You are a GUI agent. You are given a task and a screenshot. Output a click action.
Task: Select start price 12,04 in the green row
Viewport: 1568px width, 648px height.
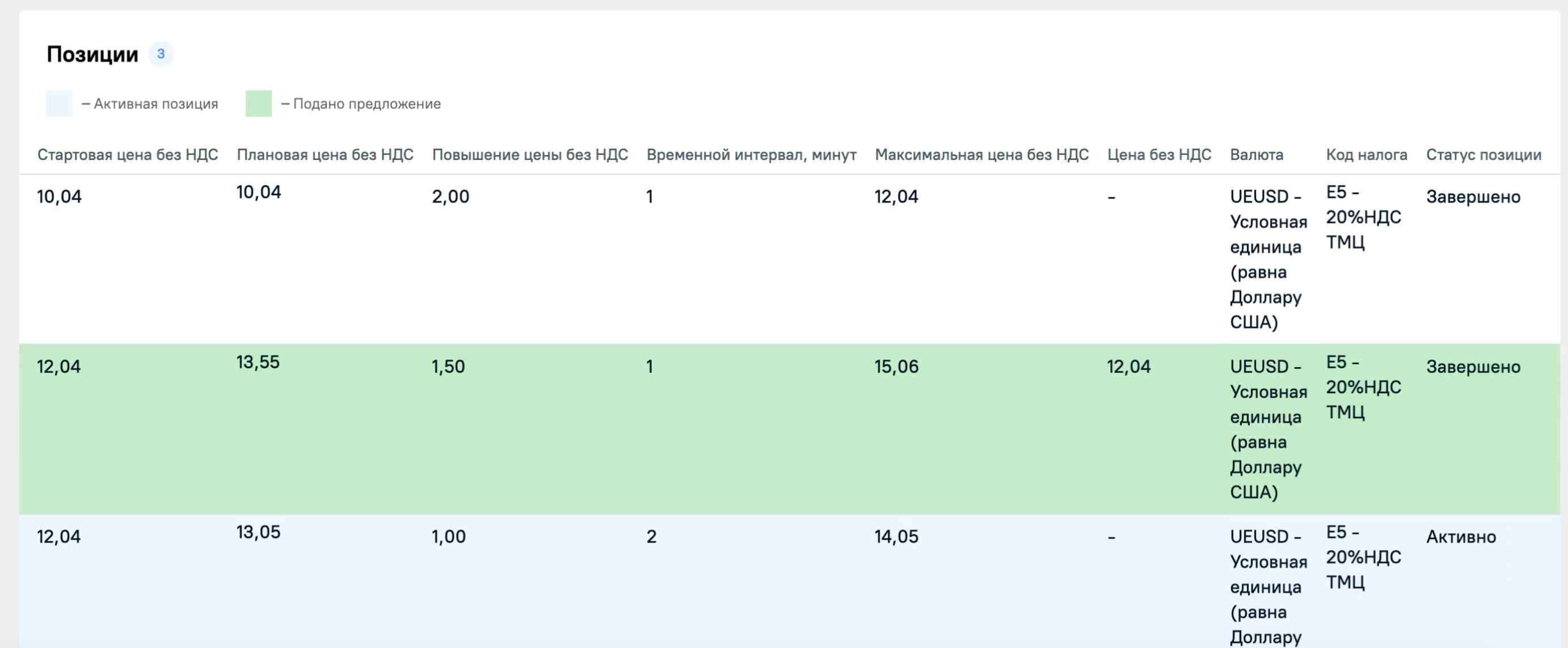point(59,367)
